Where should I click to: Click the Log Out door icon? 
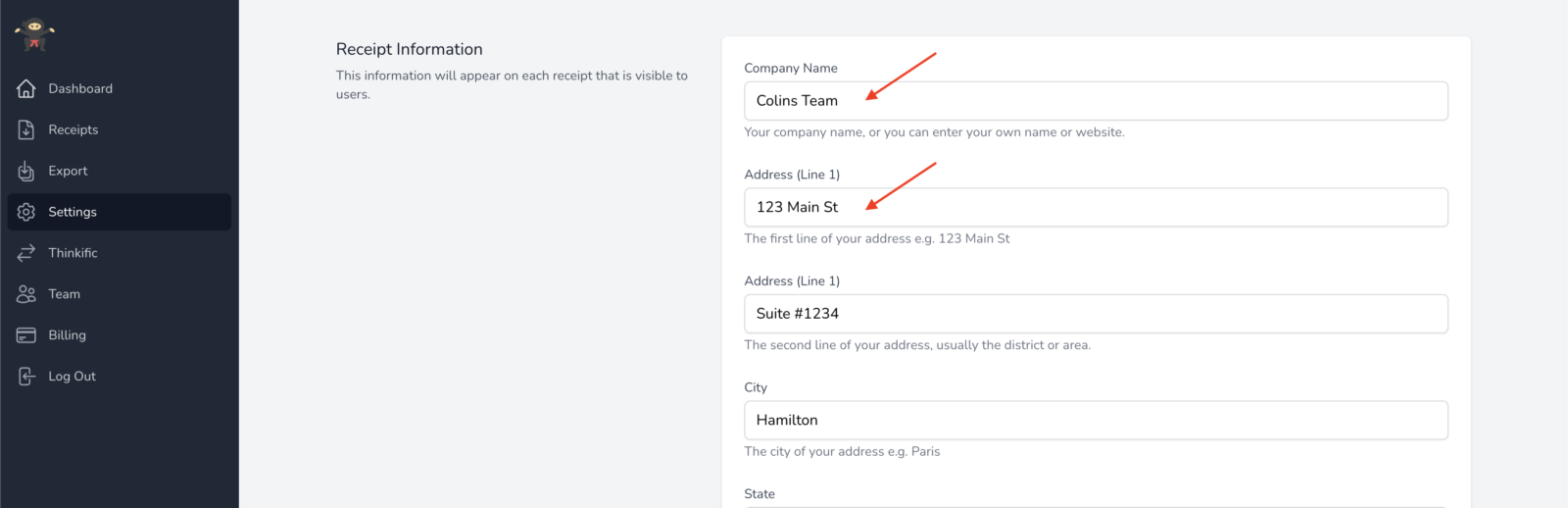point(26,378)
